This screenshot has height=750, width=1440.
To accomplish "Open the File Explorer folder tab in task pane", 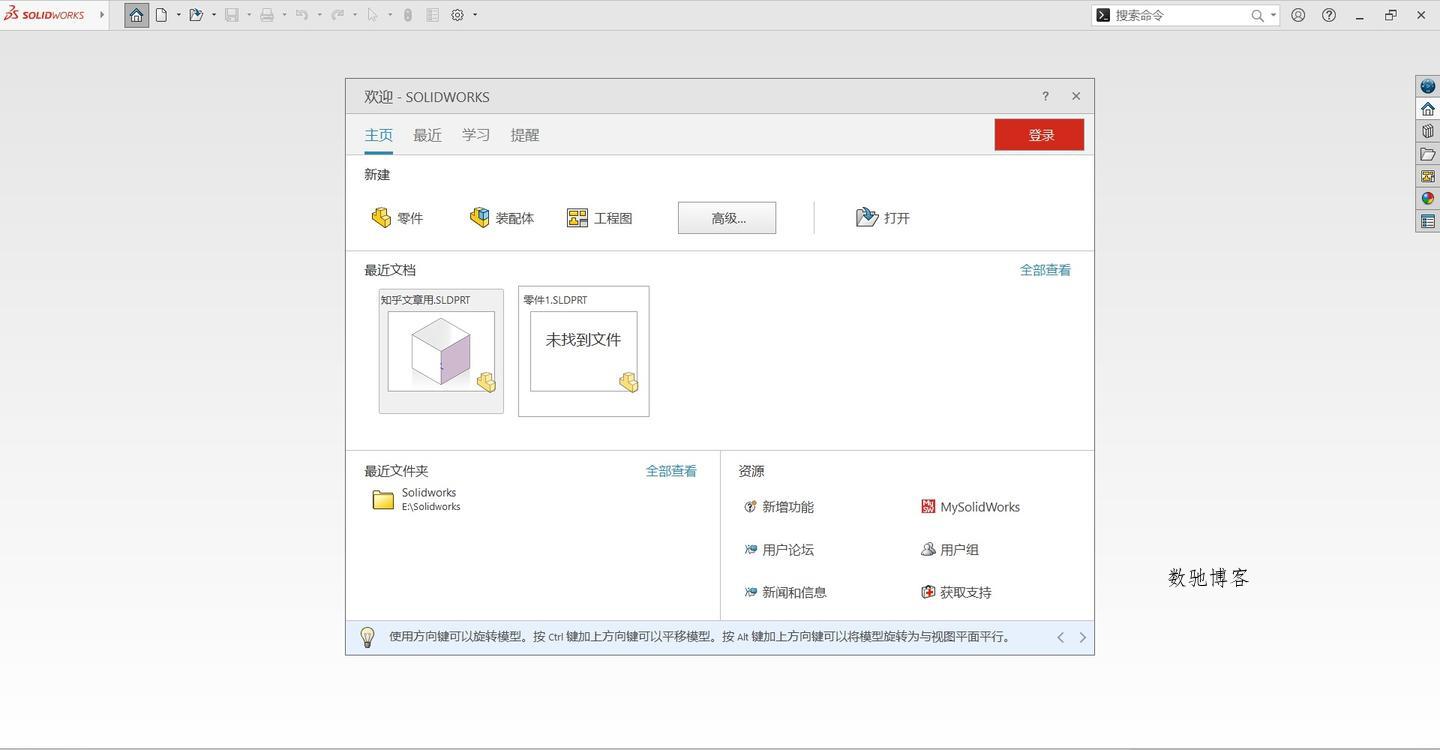I will (1428, 154).
